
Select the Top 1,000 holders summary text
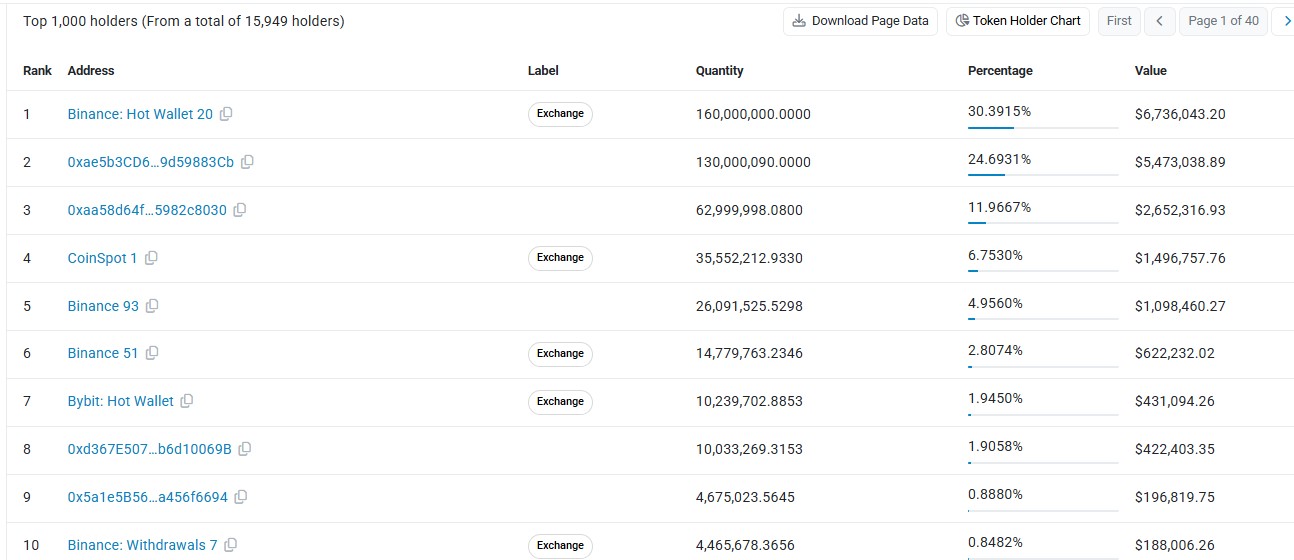(x=184, y=21)
